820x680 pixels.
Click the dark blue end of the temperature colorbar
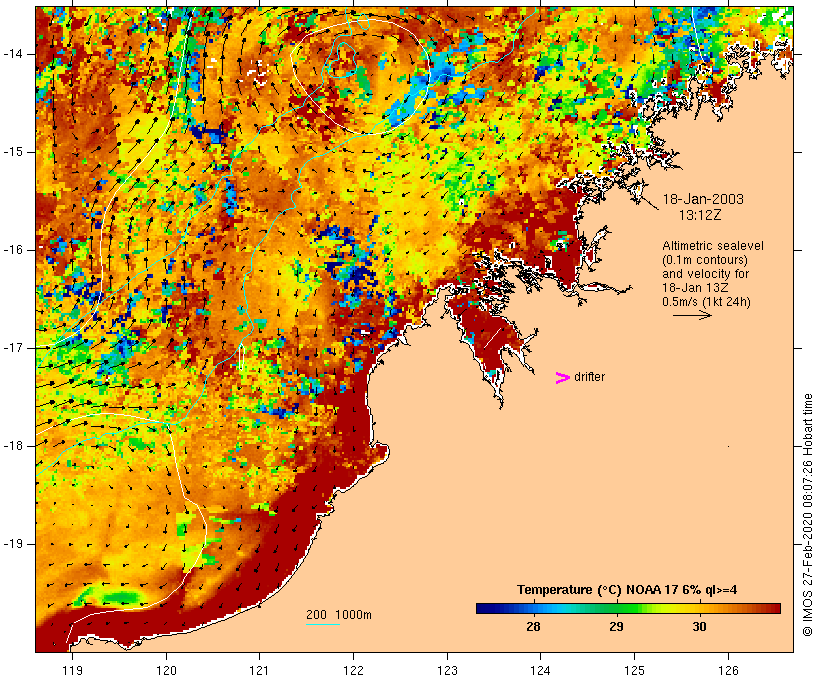click(x=484, y=608)
